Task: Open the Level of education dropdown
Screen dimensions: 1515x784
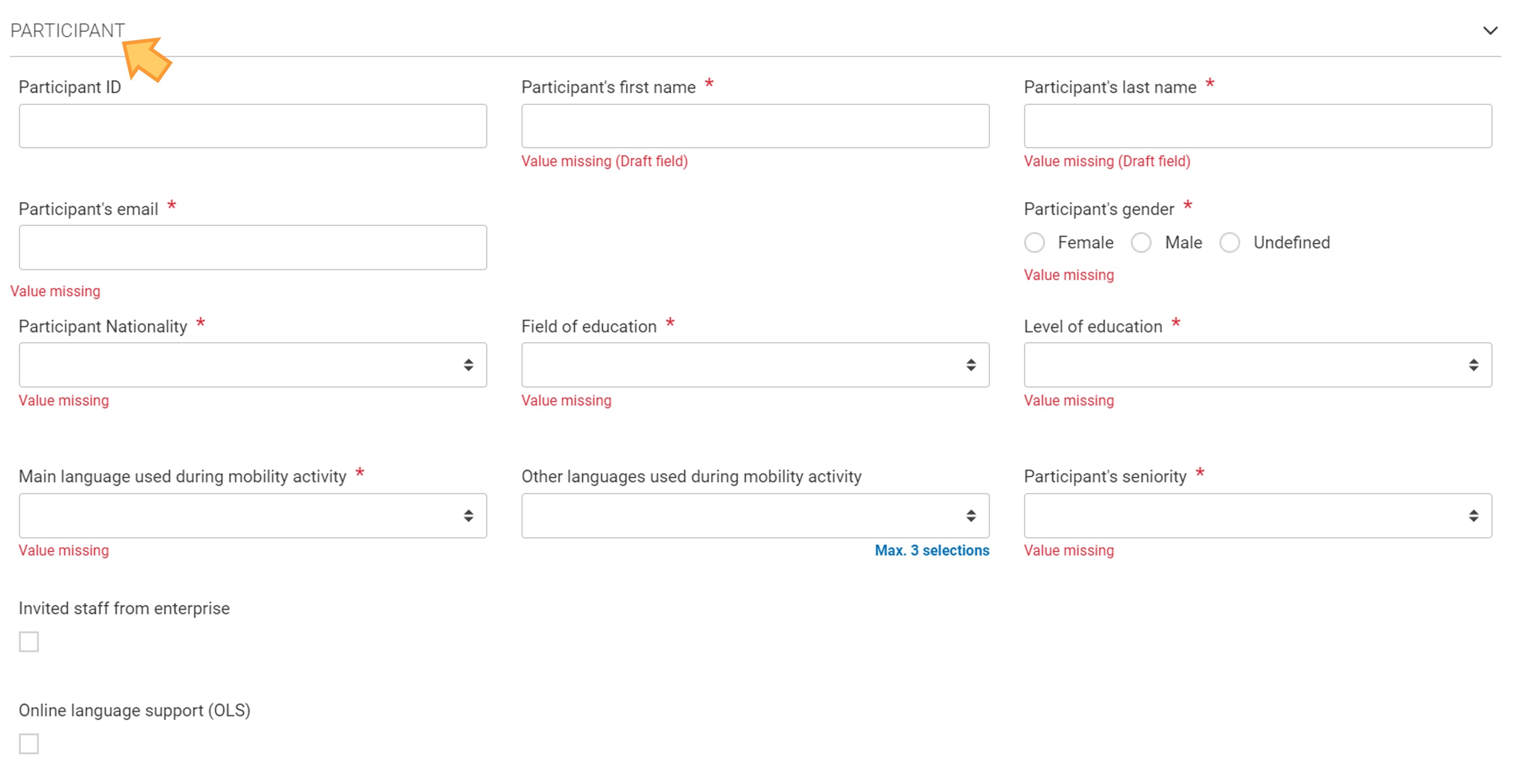Action: point(1257,365)
